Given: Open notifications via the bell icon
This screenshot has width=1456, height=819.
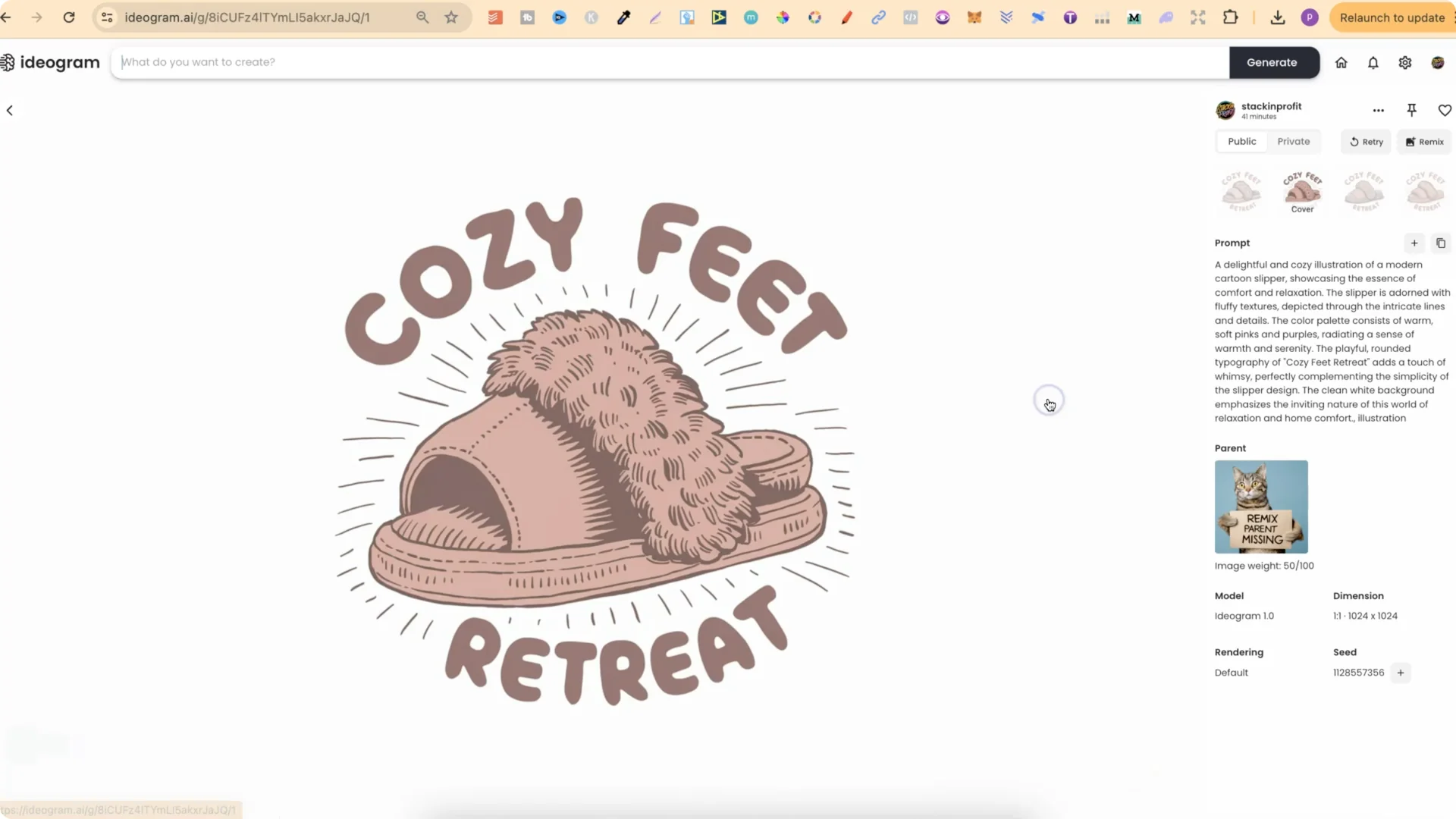Looking at the screenshot, I should tap(1373, 62).
